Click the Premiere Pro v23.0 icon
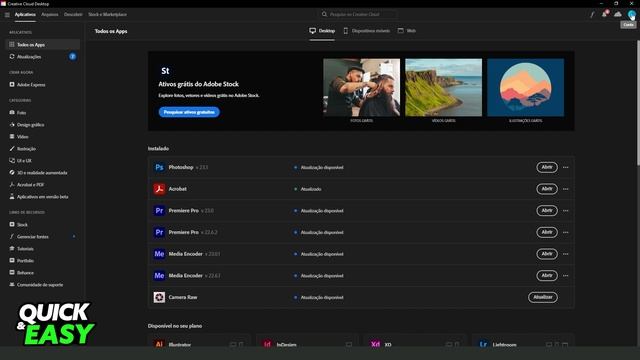640x360 pixels. [x=159, y=211]
